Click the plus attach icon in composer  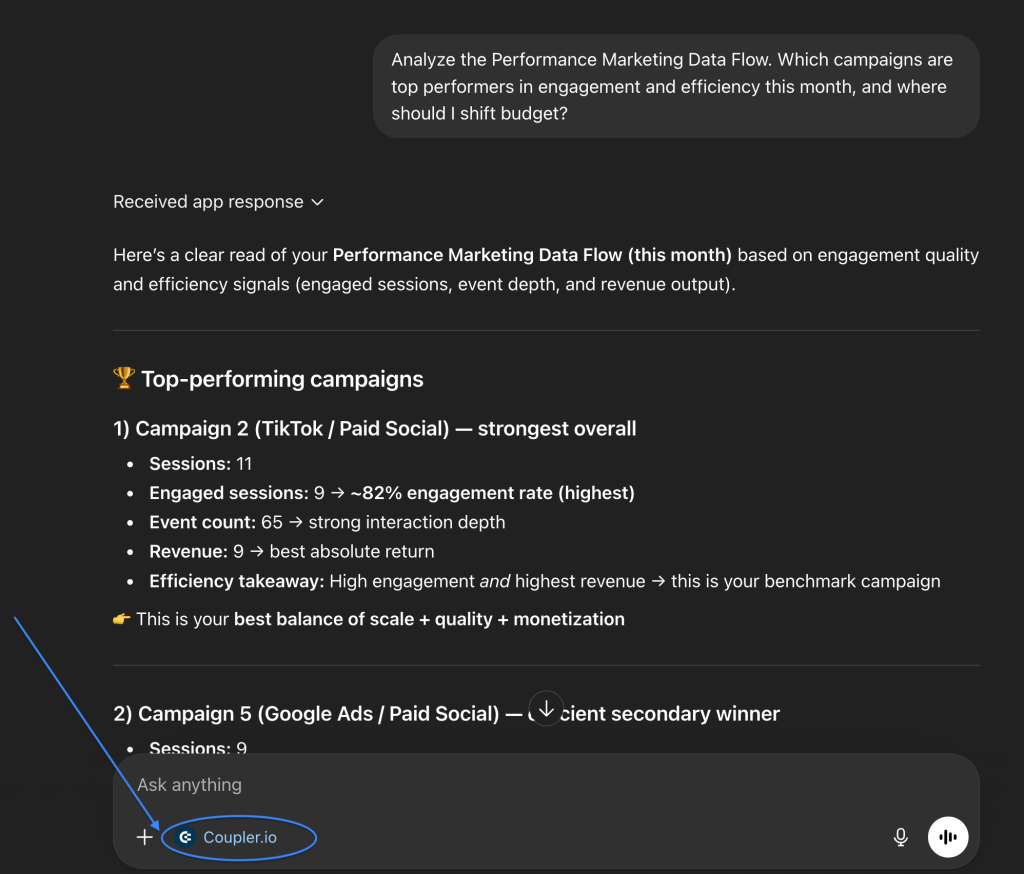(x=145, y=837)
